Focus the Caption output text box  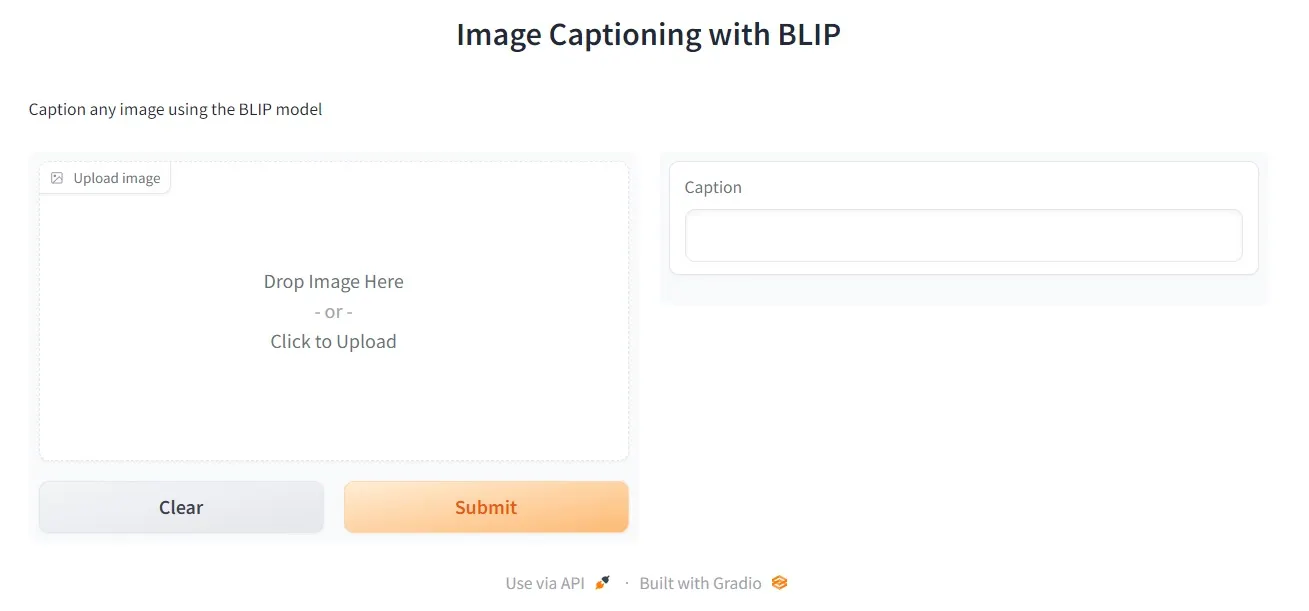(964, 236)
